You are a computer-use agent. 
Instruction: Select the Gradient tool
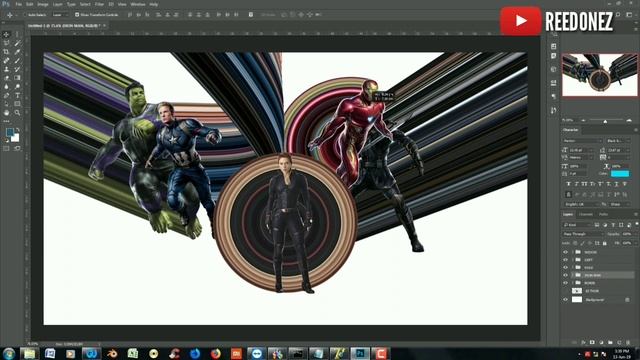click(x=17, y=78)
